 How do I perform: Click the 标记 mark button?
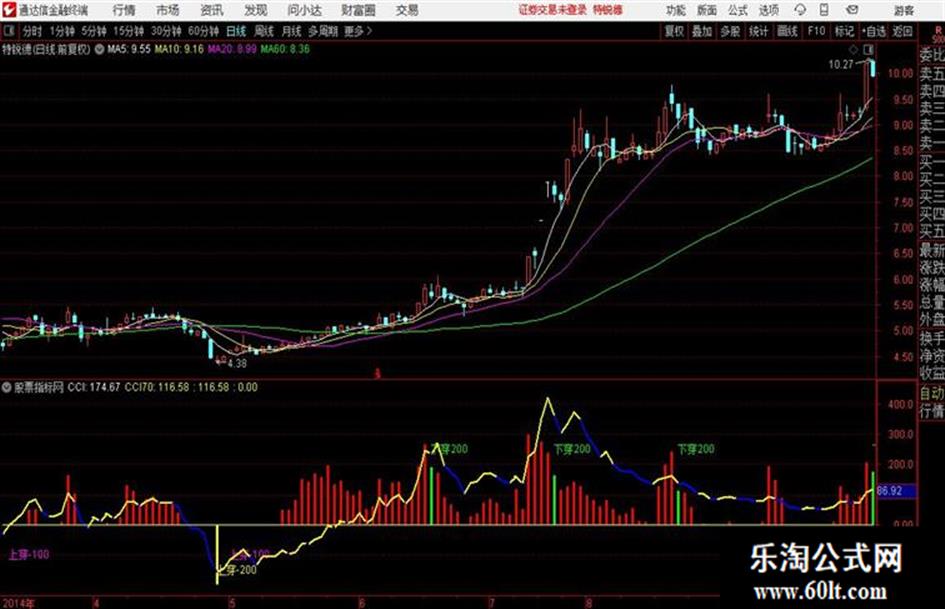click(844, 31)
